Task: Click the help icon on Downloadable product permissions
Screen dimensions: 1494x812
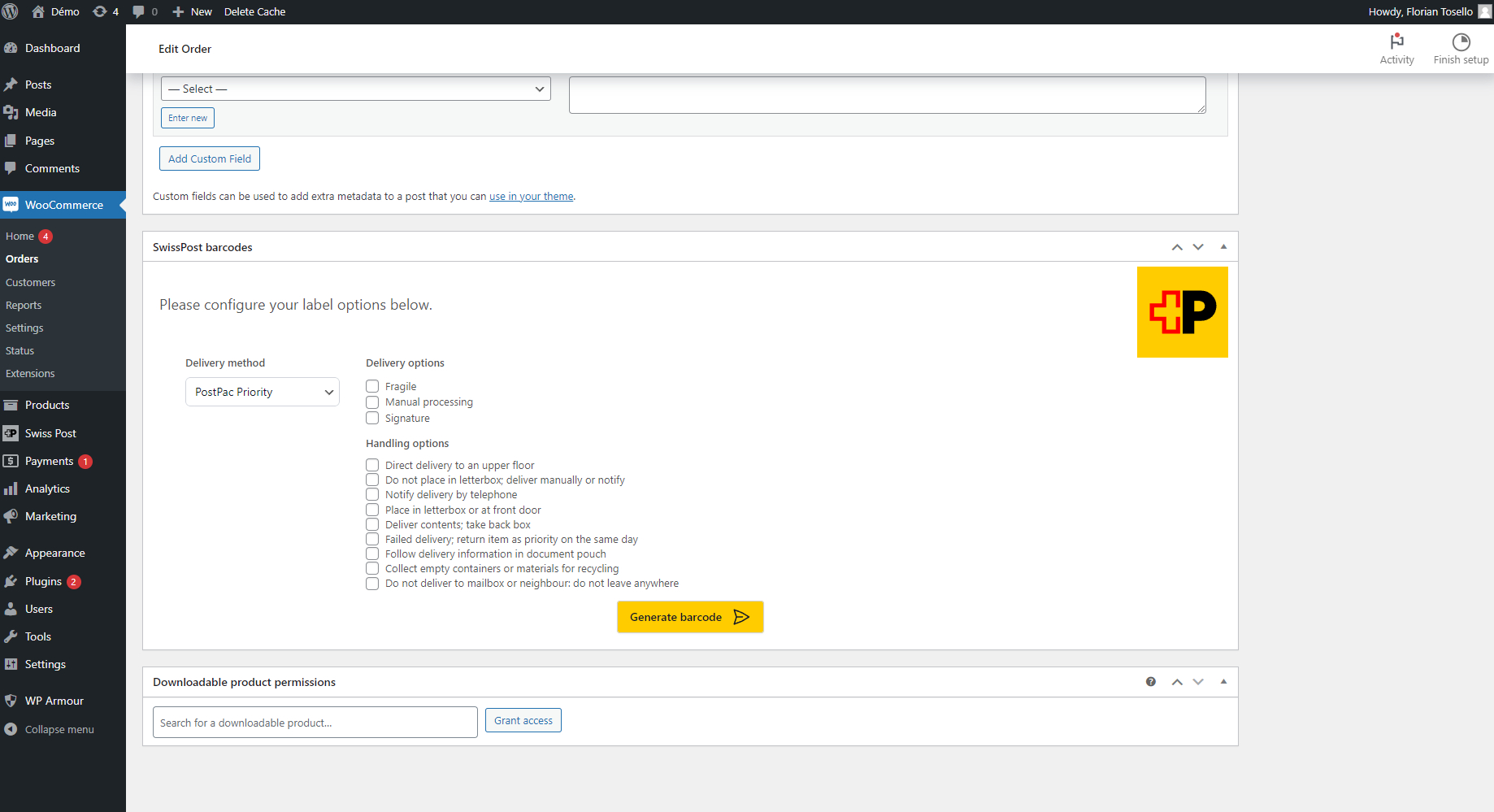Action: point(1150,682)
